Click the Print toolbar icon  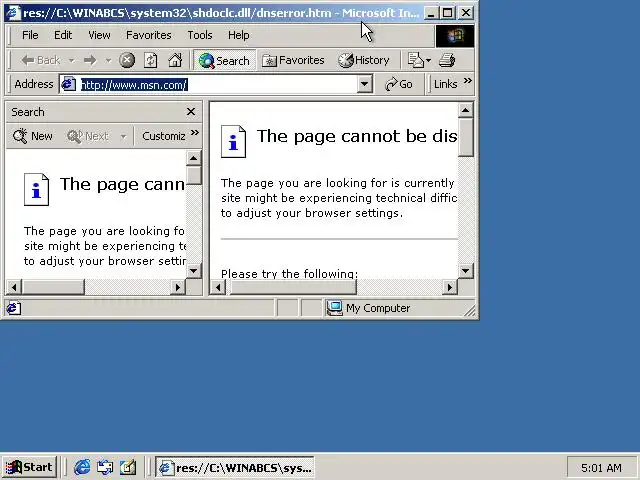(x=447, y=60)
